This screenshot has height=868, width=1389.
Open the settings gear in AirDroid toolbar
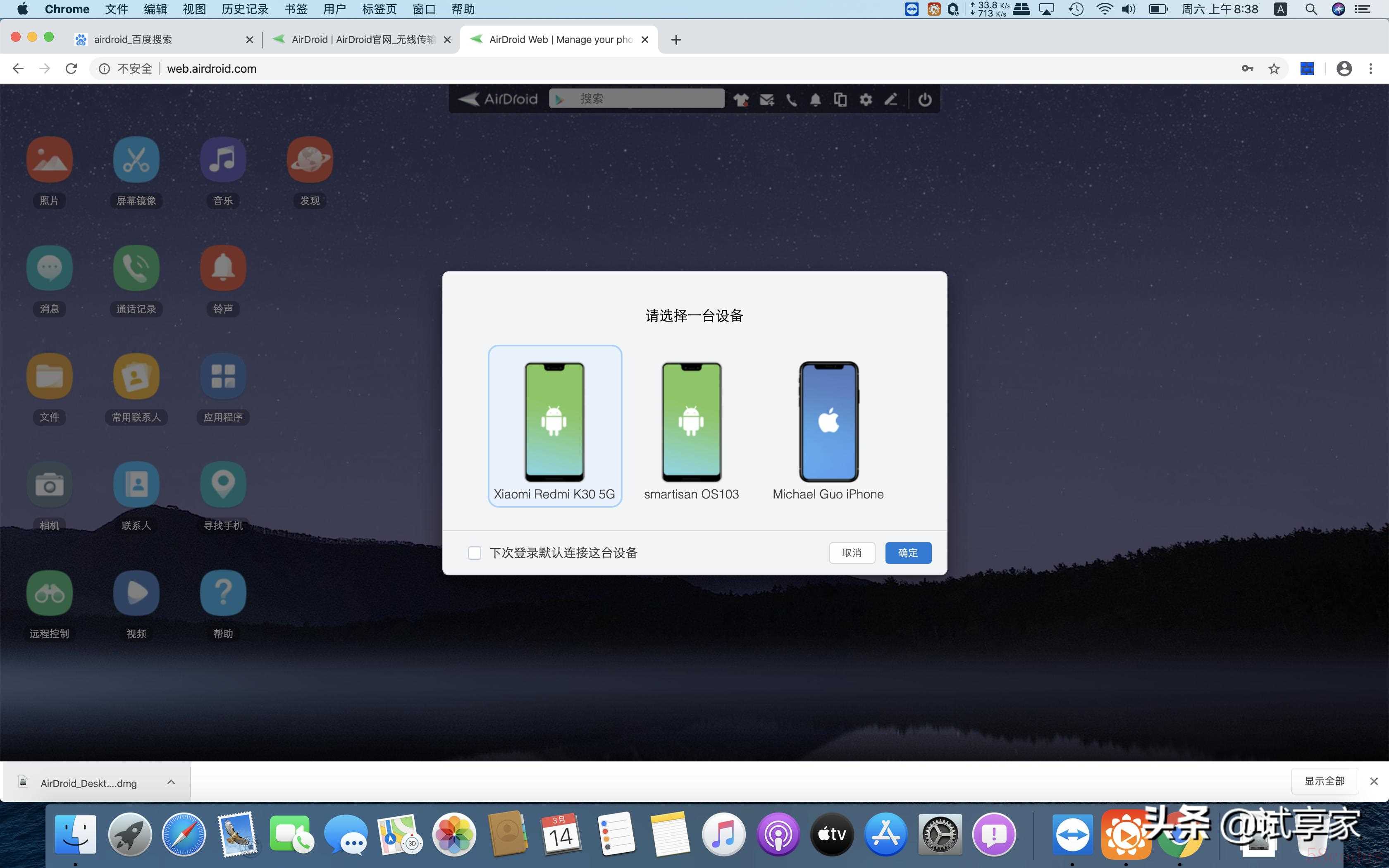click(866, 99)
